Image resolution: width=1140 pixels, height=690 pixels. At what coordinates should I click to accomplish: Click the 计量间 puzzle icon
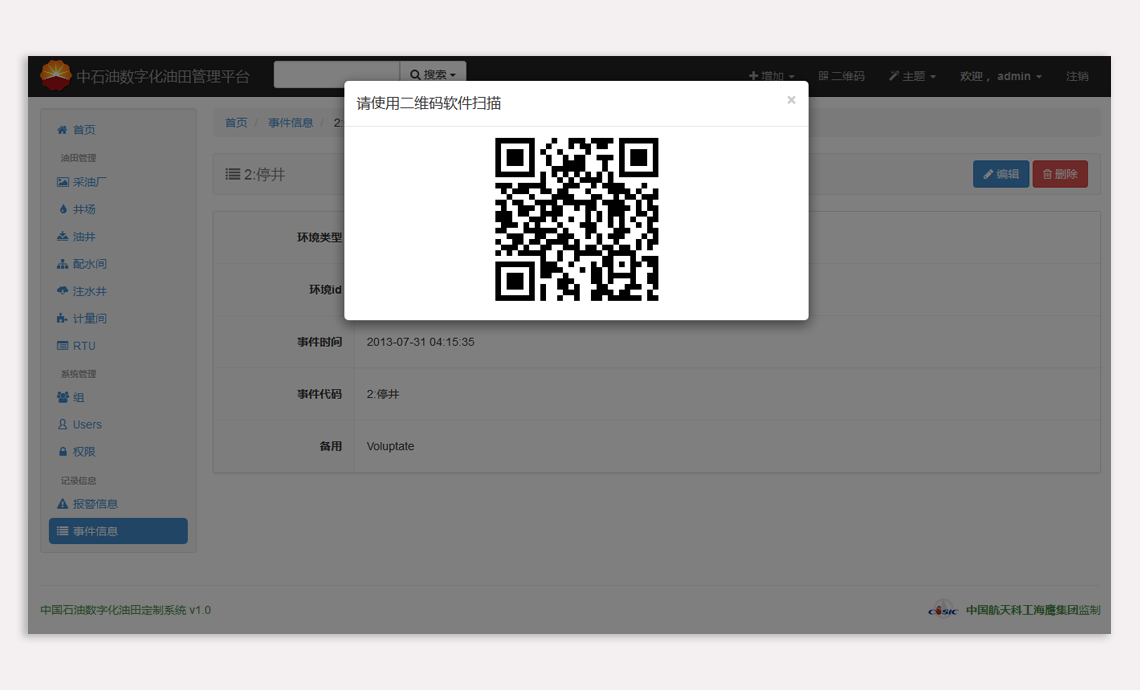[x=62, y=318]
